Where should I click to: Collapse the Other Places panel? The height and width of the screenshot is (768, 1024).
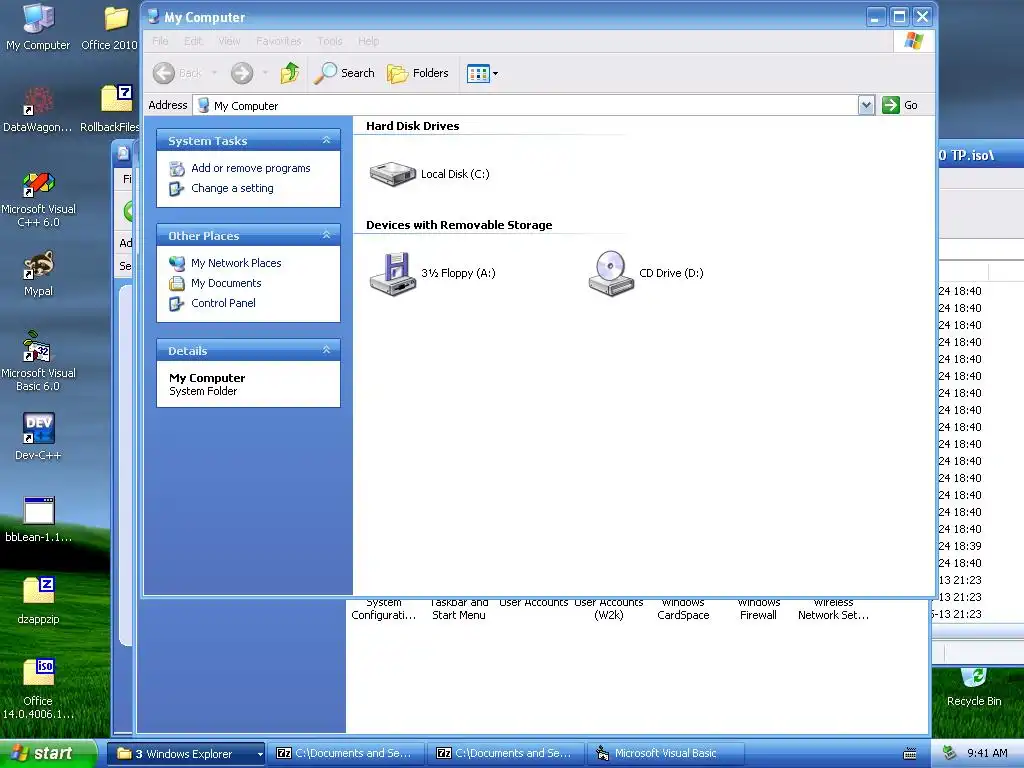(x=327, y=235)
